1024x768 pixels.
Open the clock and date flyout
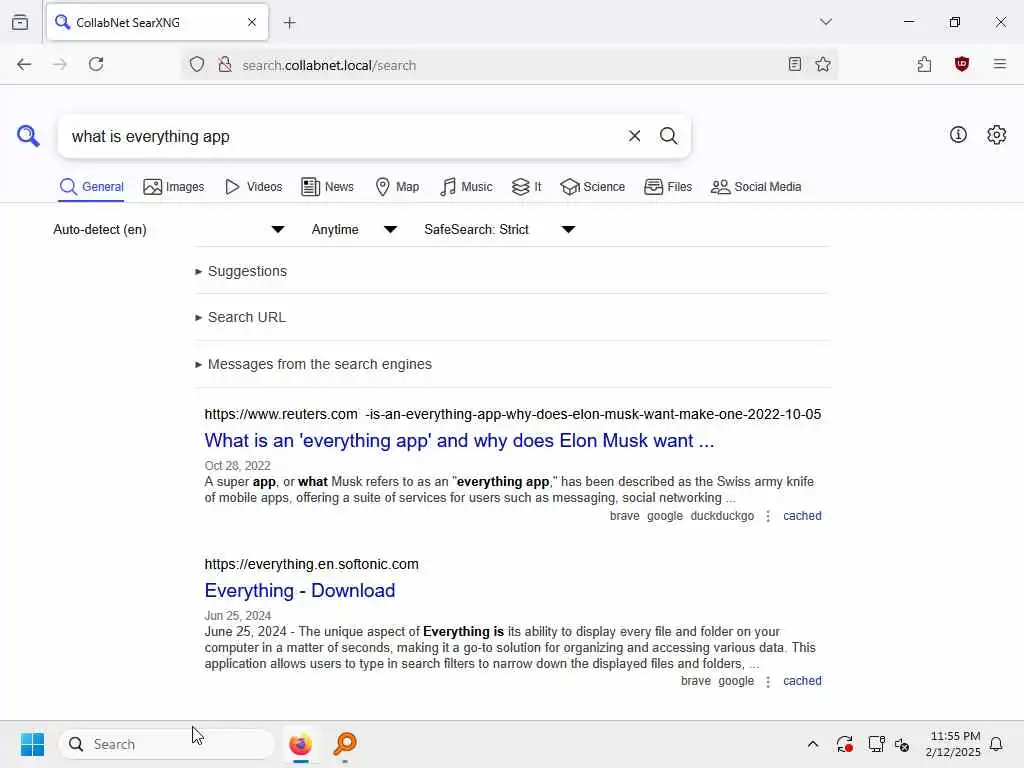[953, 744]
